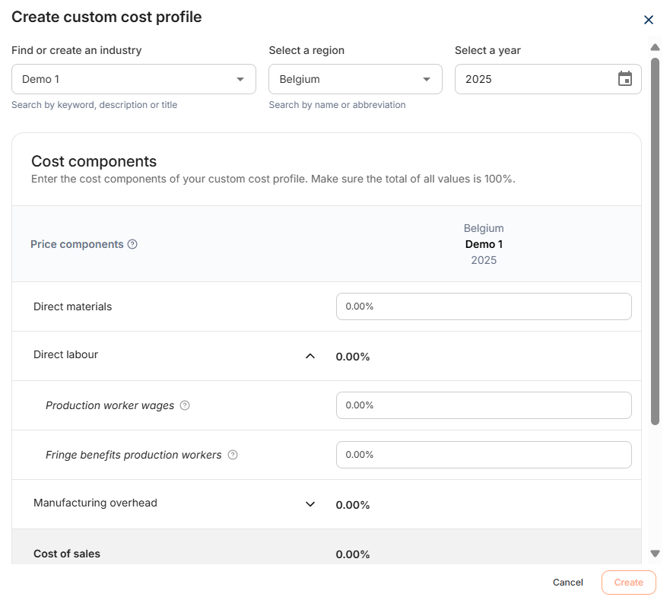This screenshot has width=670, height=600.
Task: Collapse the Direct labour section
Action: click(310, 356)
